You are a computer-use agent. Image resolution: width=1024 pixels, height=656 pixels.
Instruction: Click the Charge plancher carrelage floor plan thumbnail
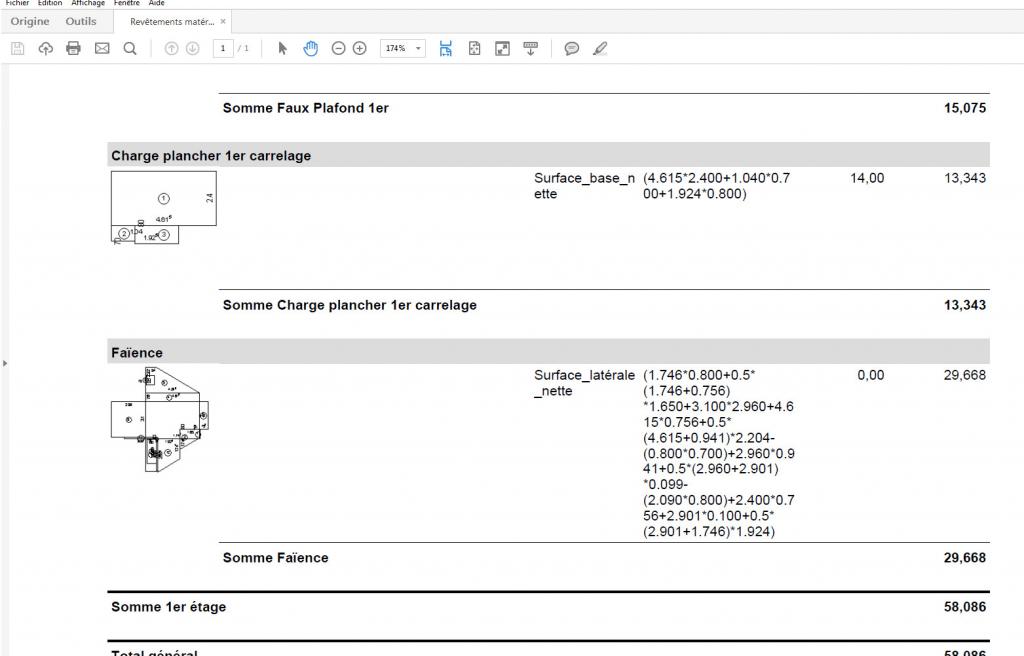pyautogui.click(x=163, y=208)
